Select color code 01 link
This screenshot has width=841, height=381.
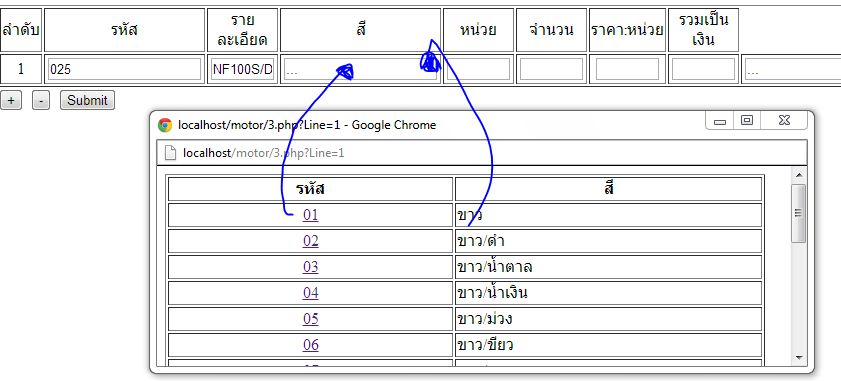[311, 215]
